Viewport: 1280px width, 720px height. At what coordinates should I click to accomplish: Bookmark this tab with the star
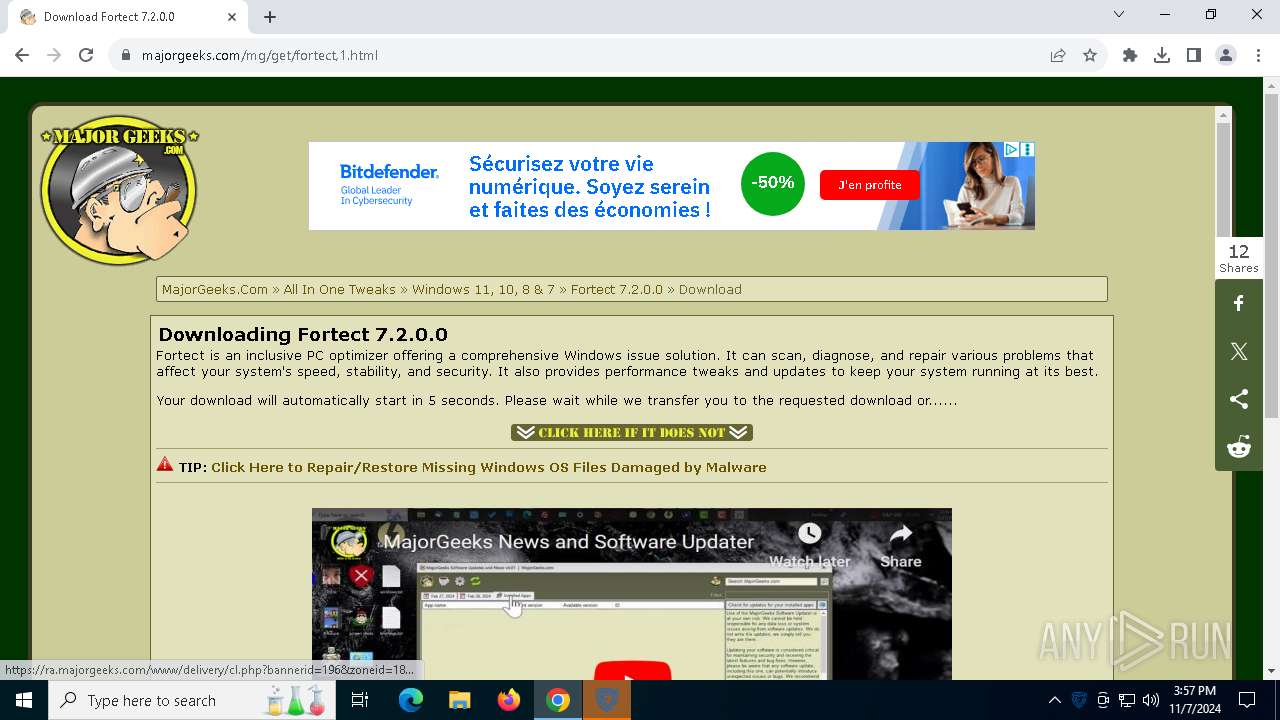click(1090, 55)
